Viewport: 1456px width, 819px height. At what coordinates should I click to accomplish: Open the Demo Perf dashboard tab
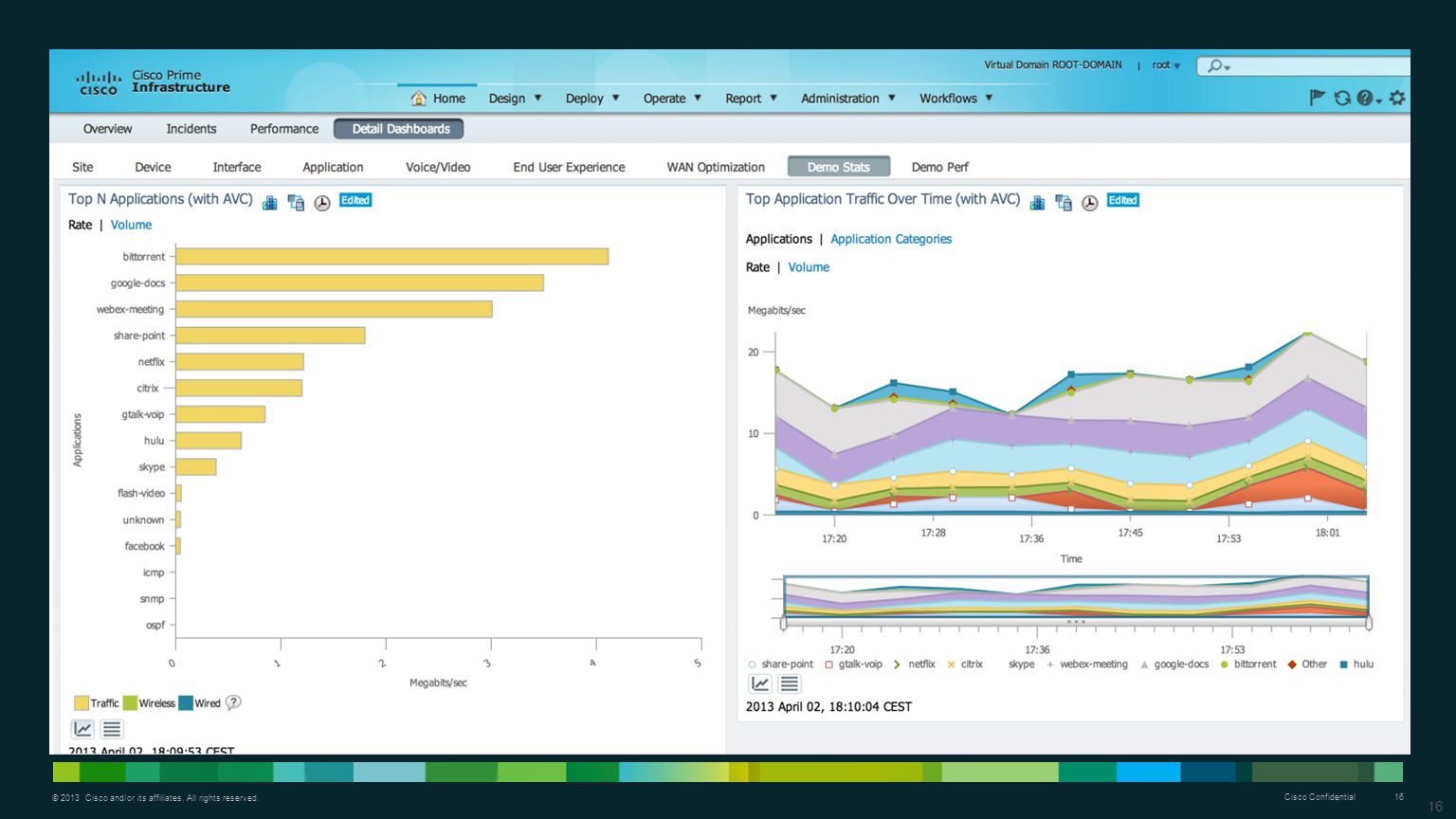tap(939, 167)
